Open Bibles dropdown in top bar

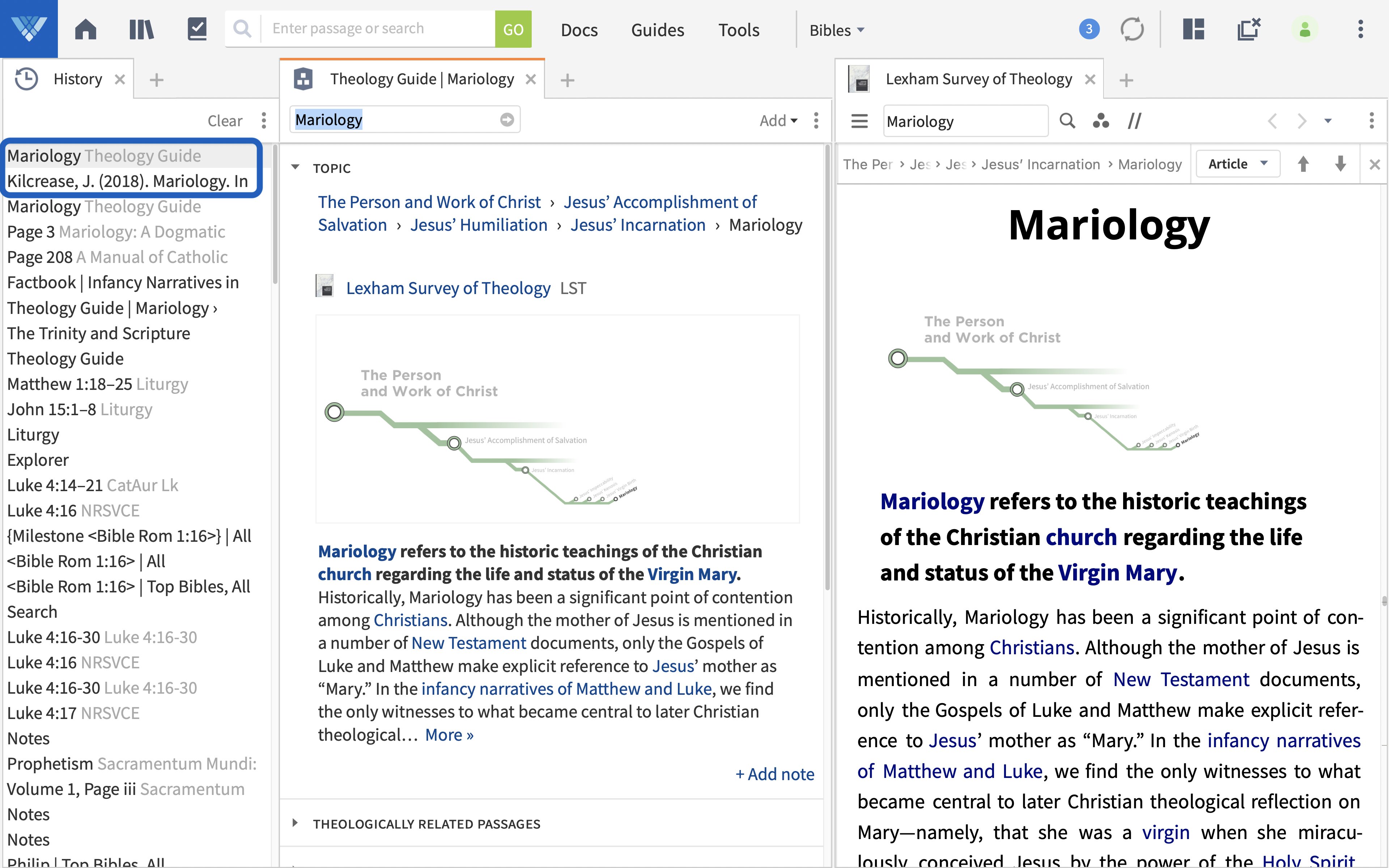click(836, 30)
